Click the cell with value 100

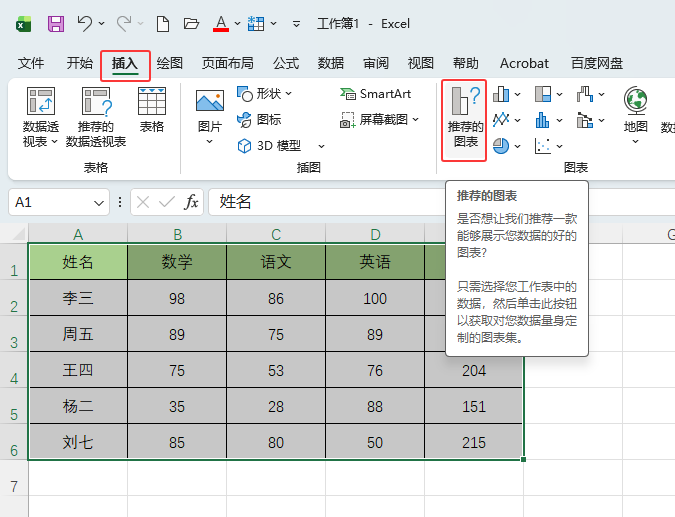pyautogui.click(x=375, y=298)
